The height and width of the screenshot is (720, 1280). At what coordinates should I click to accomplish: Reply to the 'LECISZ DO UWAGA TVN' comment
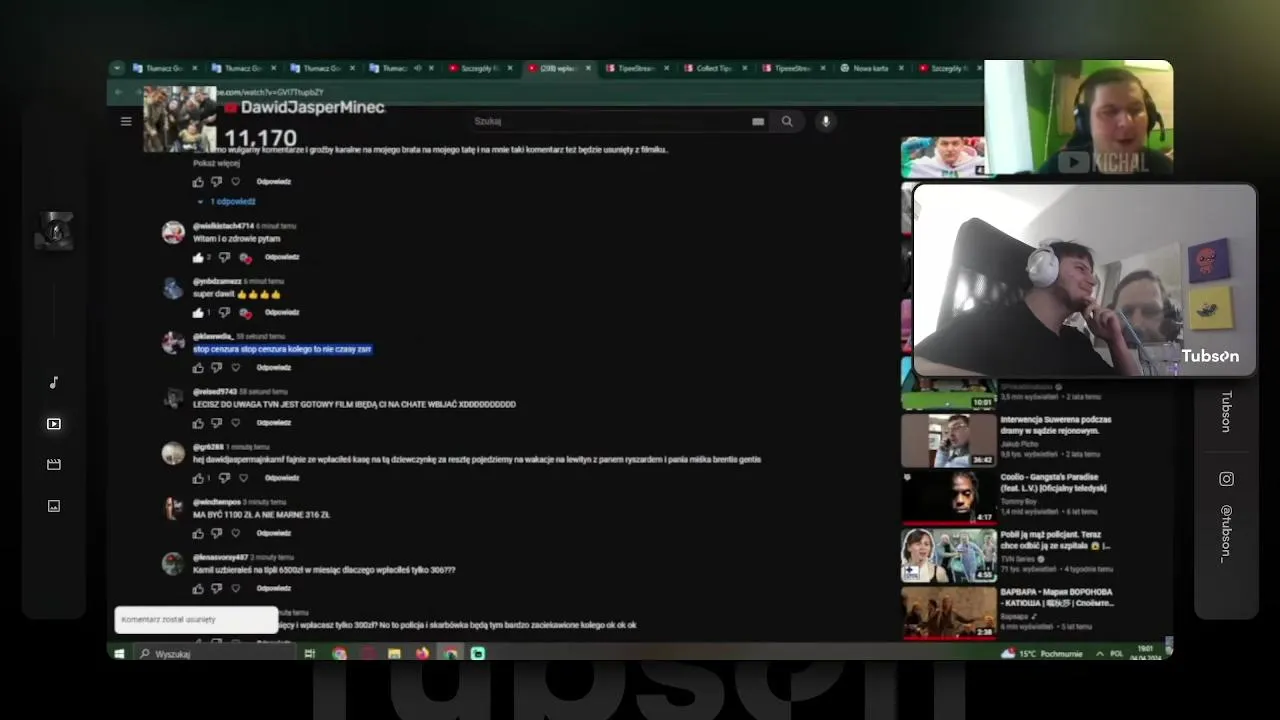pyautogui.click(x=274, y=422)
